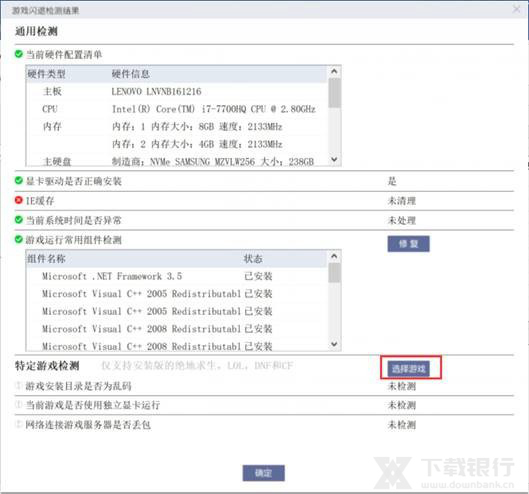Click 是 value for 显卡驱动是否正确安装
The width and height of the screenshot is (529, 494).
[x=392, y=181]
